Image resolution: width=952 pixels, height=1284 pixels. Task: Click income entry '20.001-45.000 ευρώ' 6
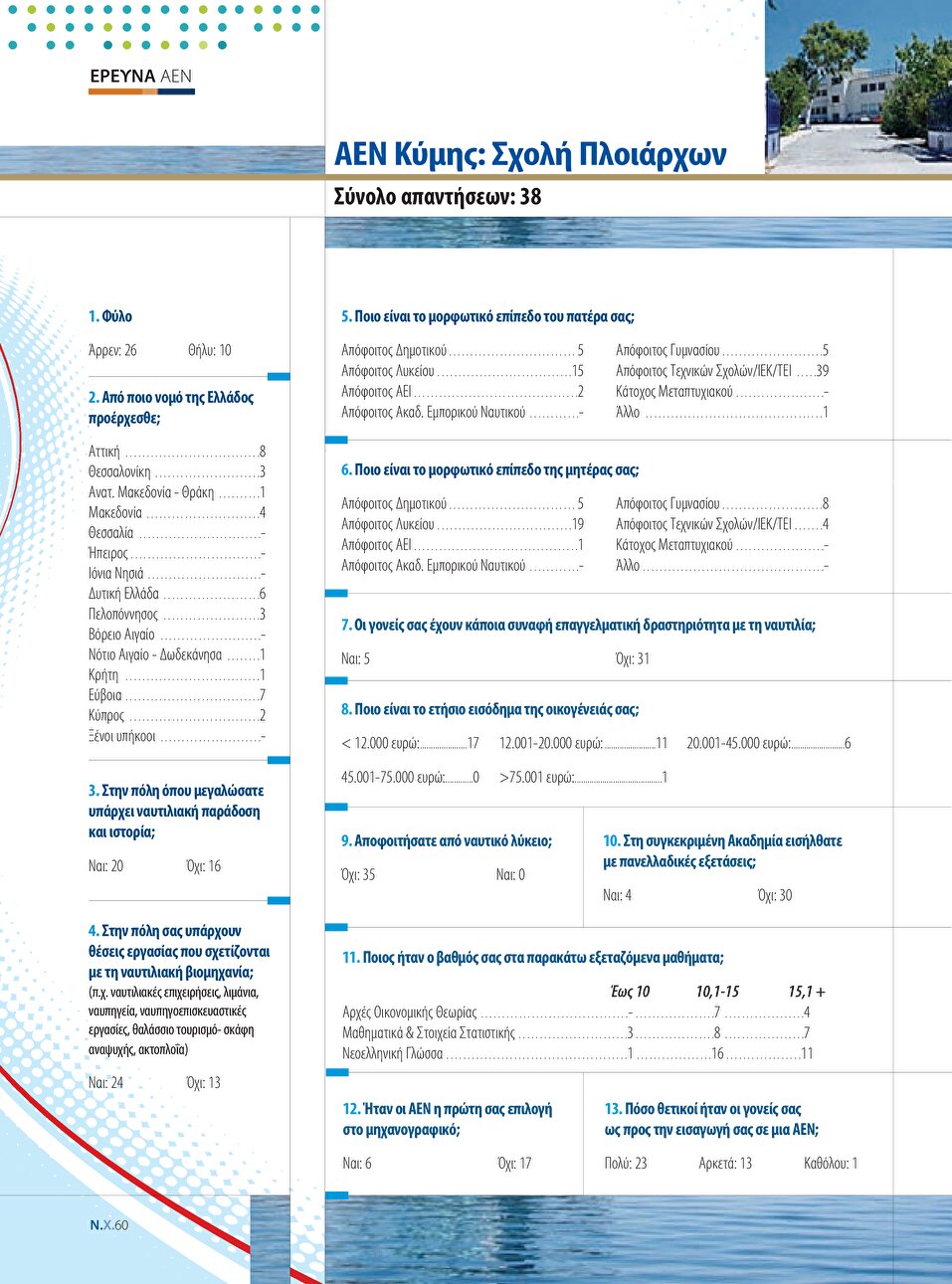(x=769, y=743)
